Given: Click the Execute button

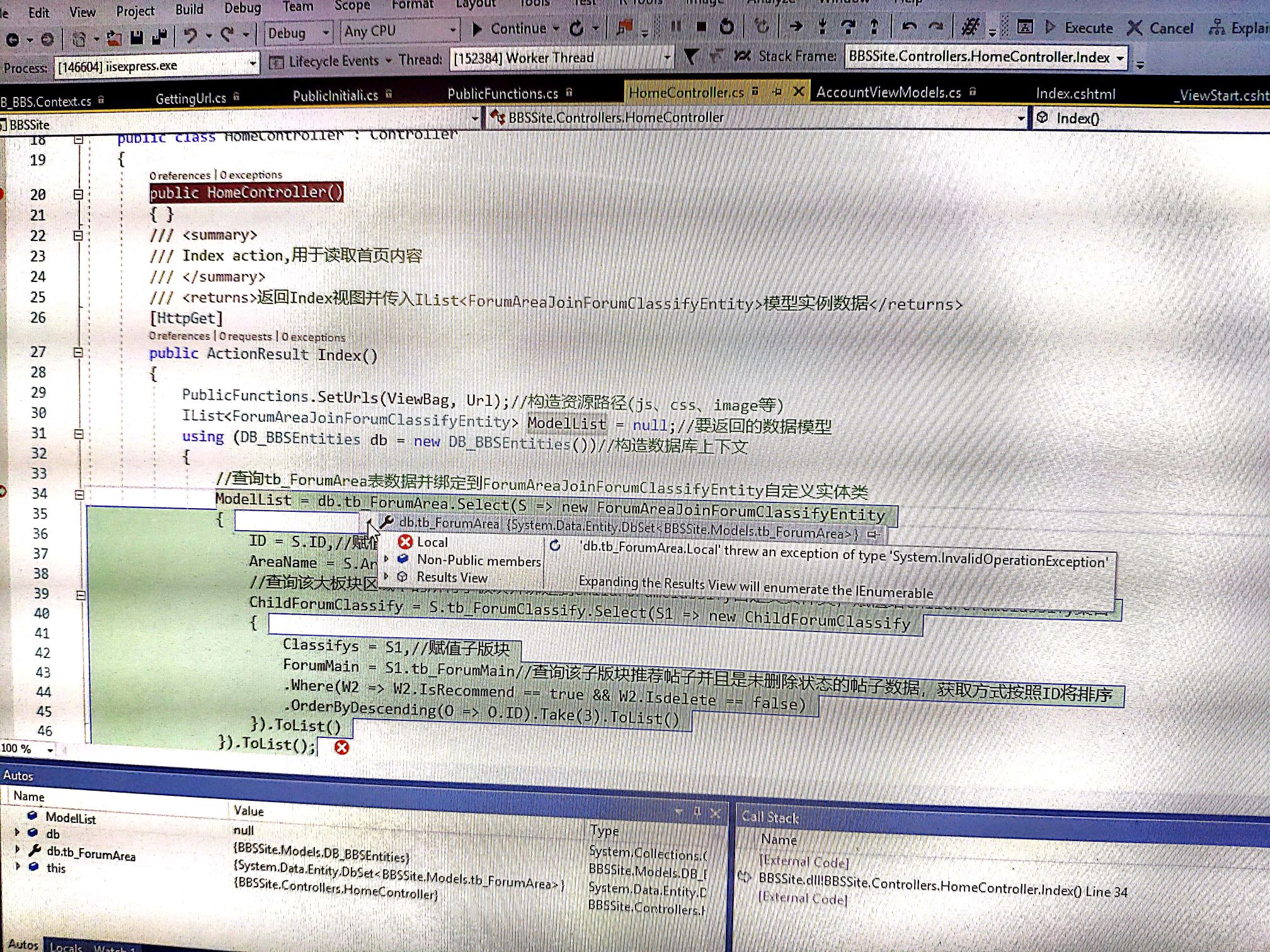Looking at the screenshot, I should click(1079, 28).
